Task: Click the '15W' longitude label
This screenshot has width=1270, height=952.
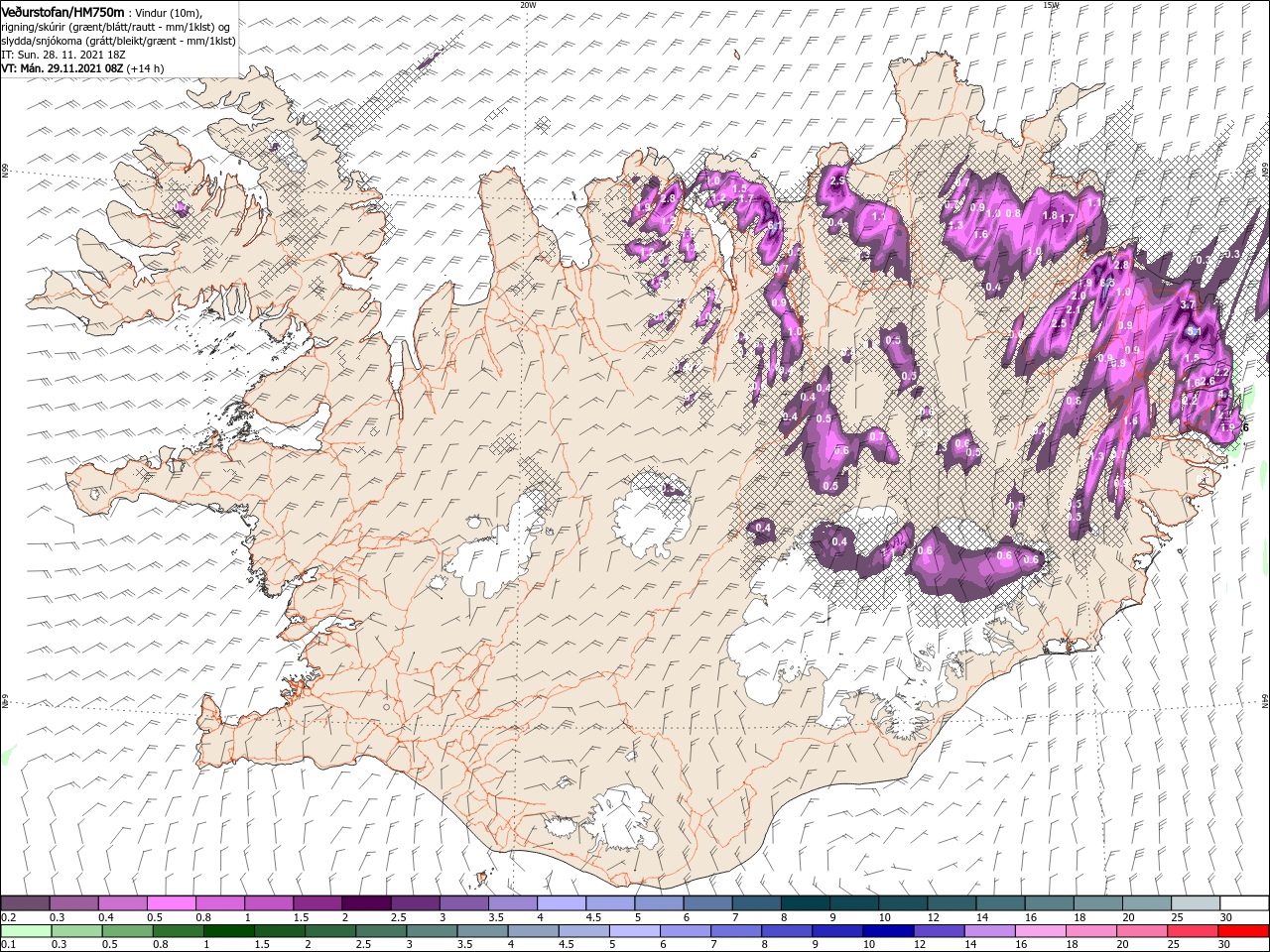Action: [1051, 5]
